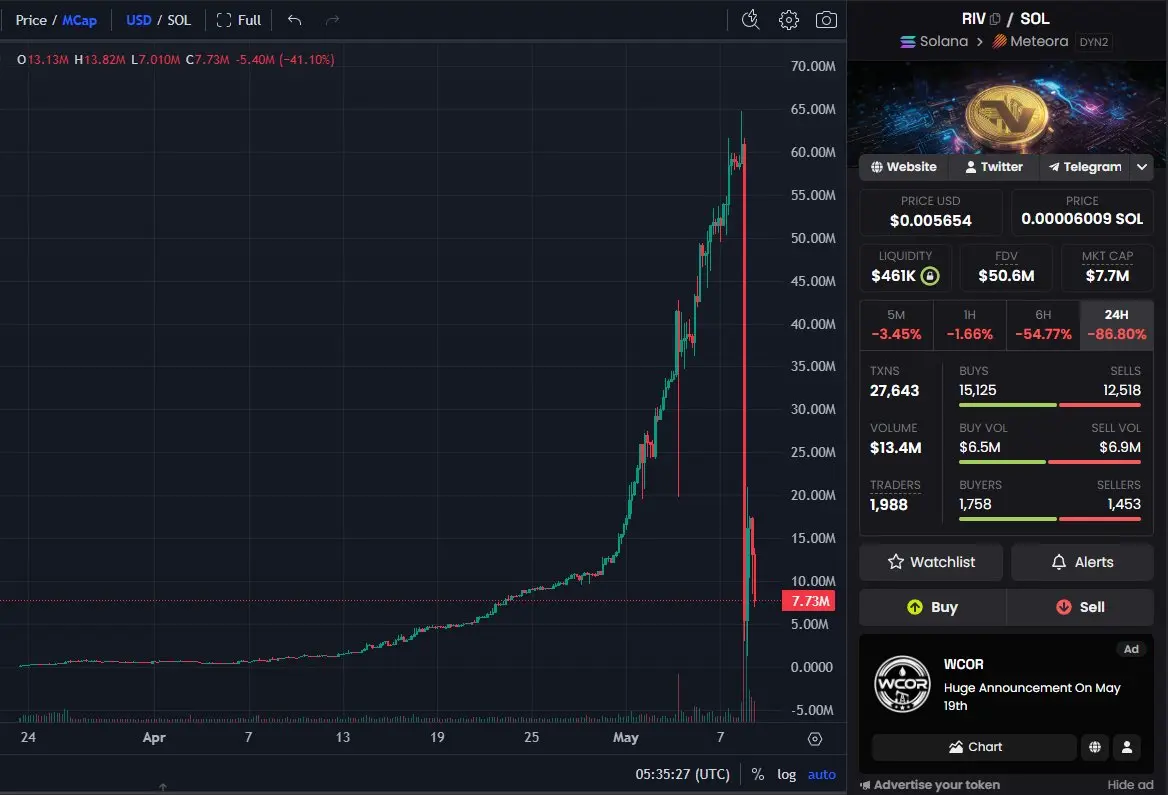Click the 0.00006009 SOL price value
The image size is (1168, 795).
1082,219
